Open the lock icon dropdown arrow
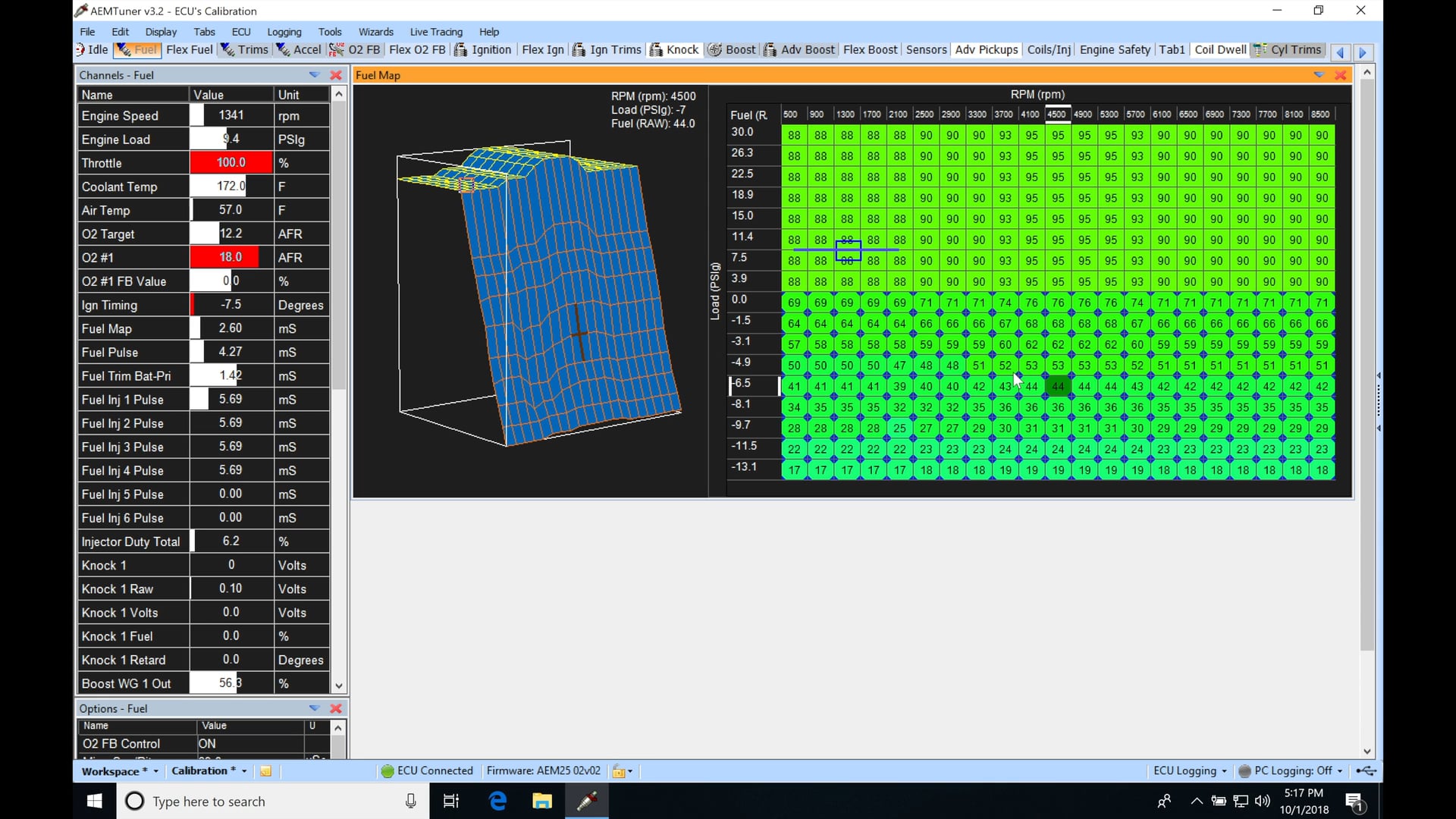Image resolution: width=1456 pixels, height=819 pixels. click(x=630, y=772)
